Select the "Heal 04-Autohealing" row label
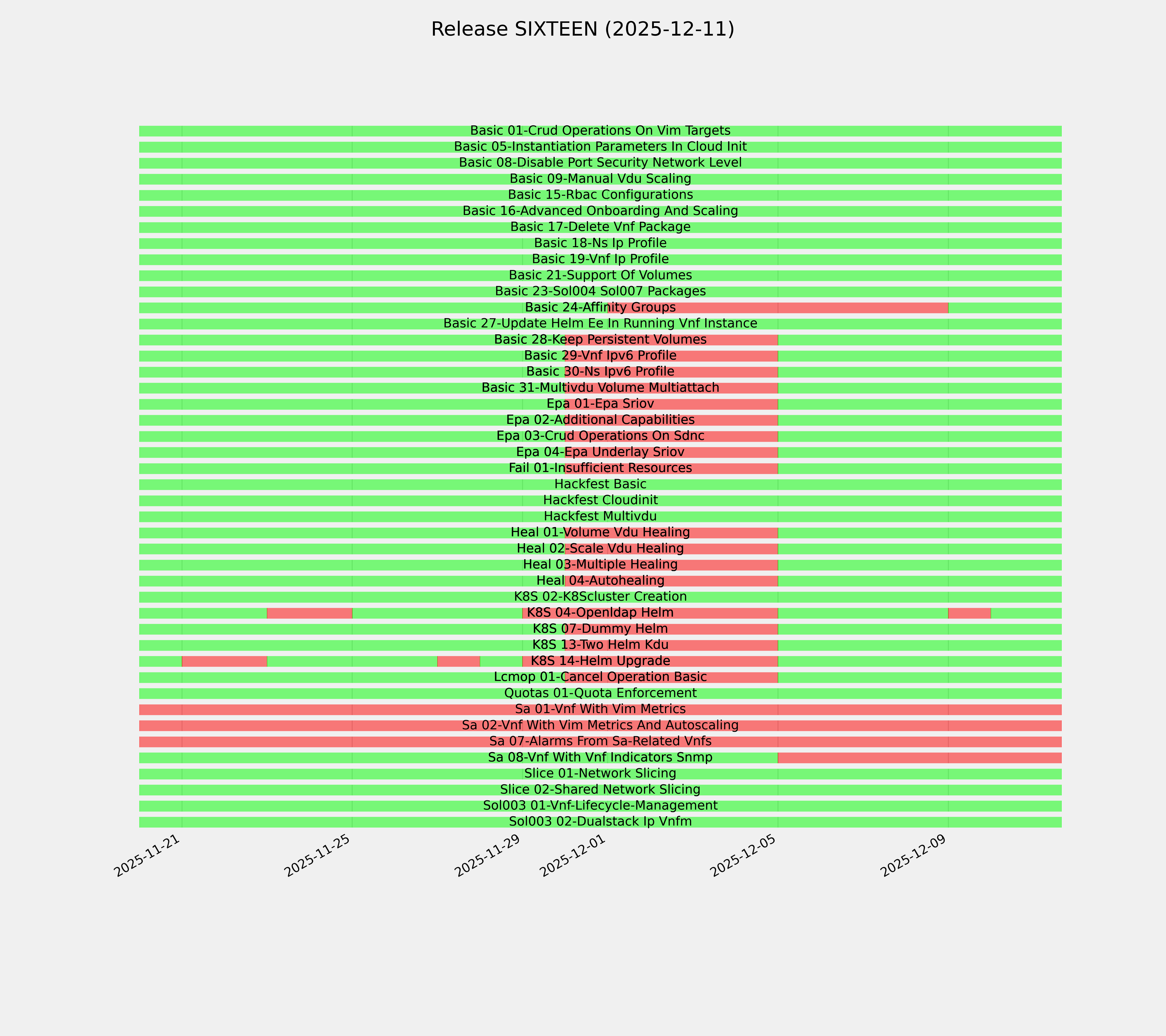1166x1036 pixels. coord(600,580)
